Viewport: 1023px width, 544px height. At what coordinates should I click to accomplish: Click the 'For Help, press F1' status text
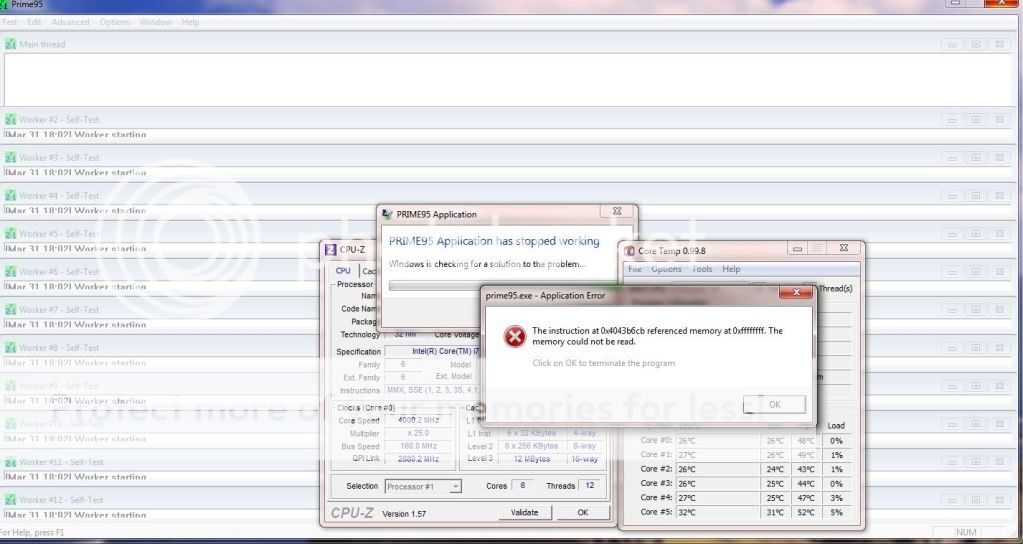click(33, 533)
